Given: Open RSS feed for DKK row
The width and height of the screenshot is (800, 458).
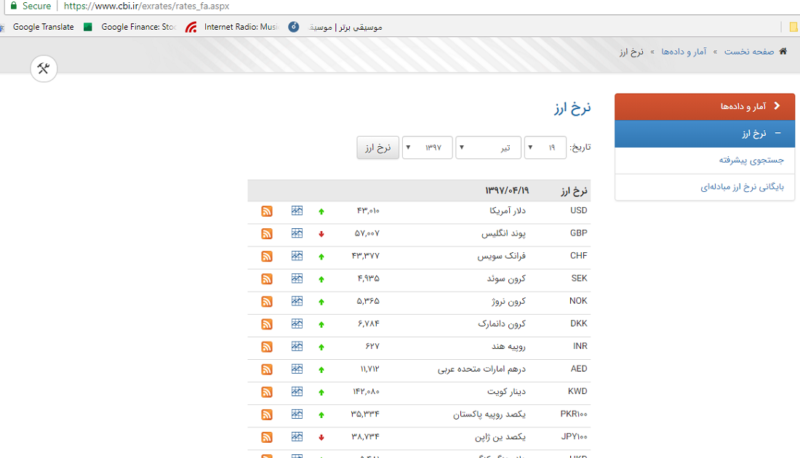Looking at the screenshot, I should 266,324.
